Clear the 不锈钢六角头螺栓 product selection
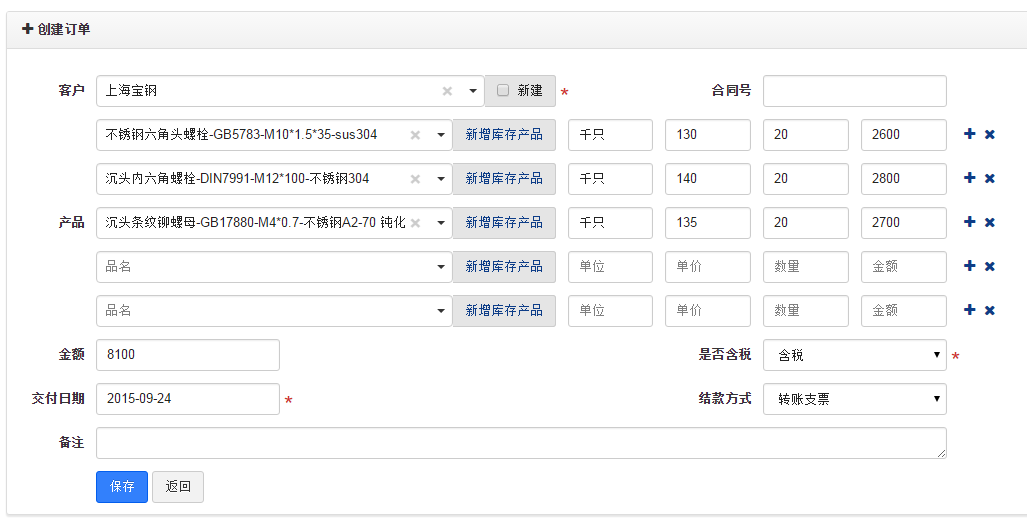The image size is (1027, 530). [x=415, y=135]
